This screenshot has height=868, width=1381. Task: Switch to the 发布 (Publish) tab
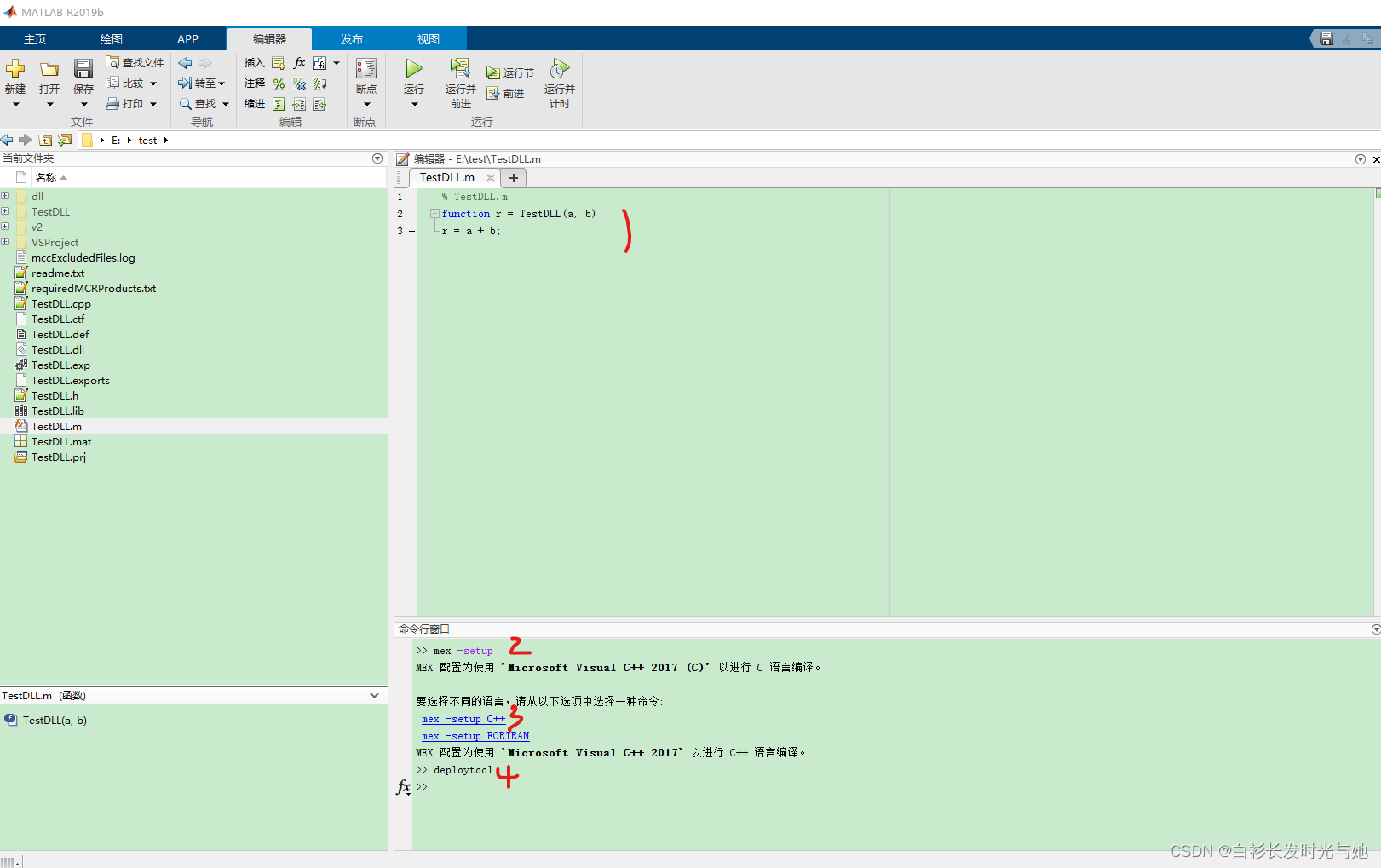(x=352, y=39)
